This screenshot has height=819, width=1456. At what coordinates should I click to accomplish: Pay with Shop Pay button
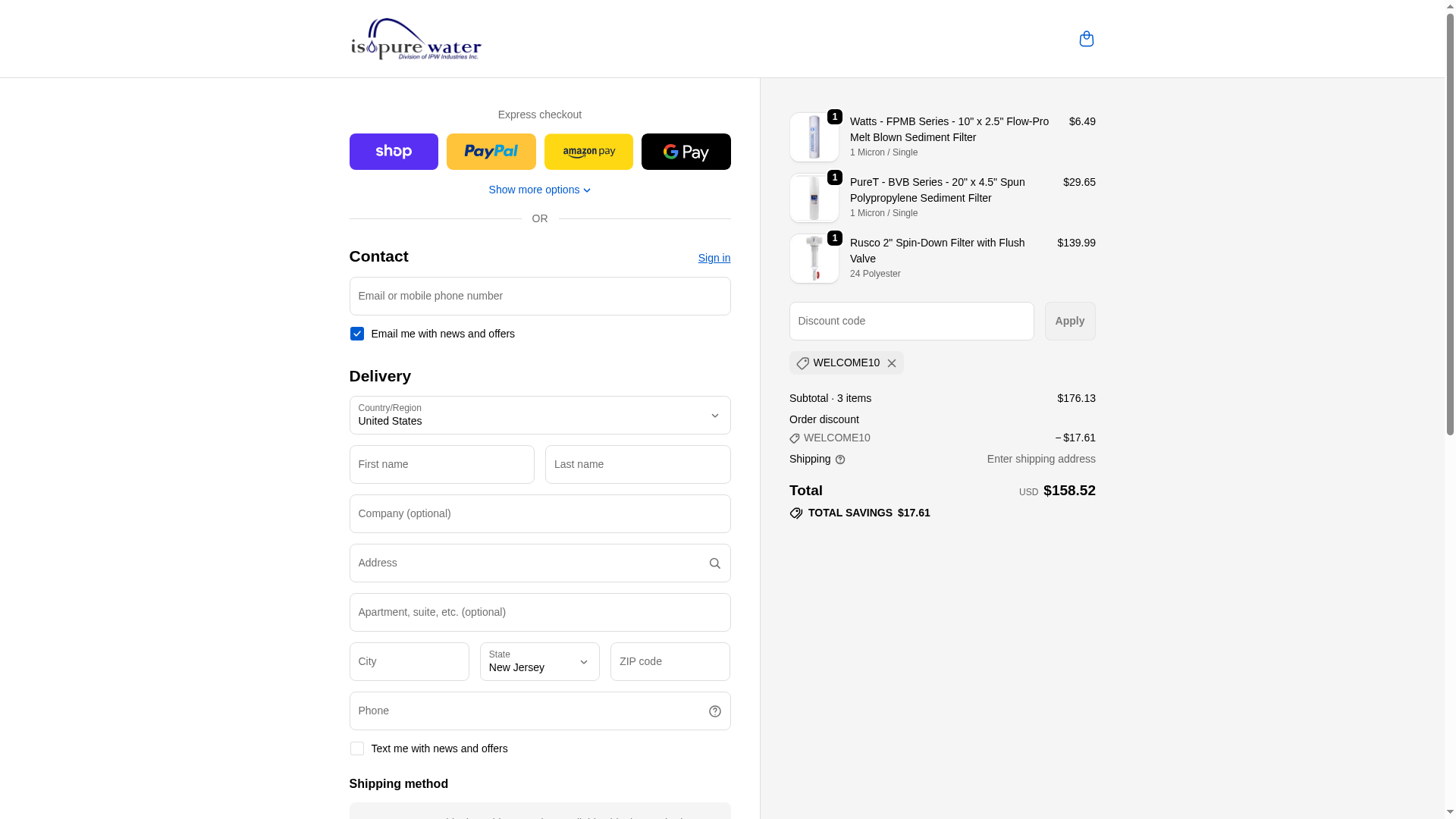click(394, 152)
